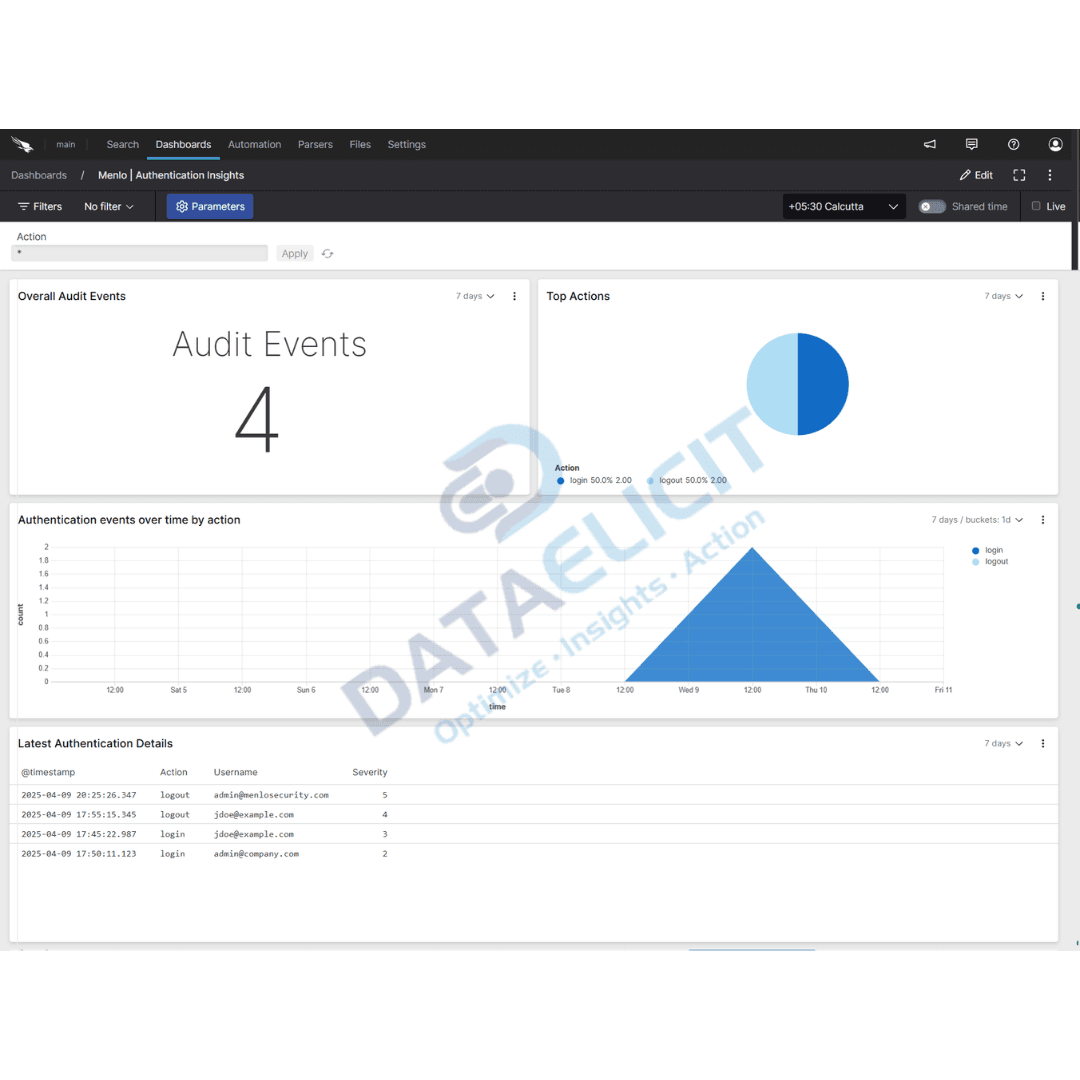Switch to the Automation tab
This screenshot has height=1080, width=1080.
click(254, 144)
